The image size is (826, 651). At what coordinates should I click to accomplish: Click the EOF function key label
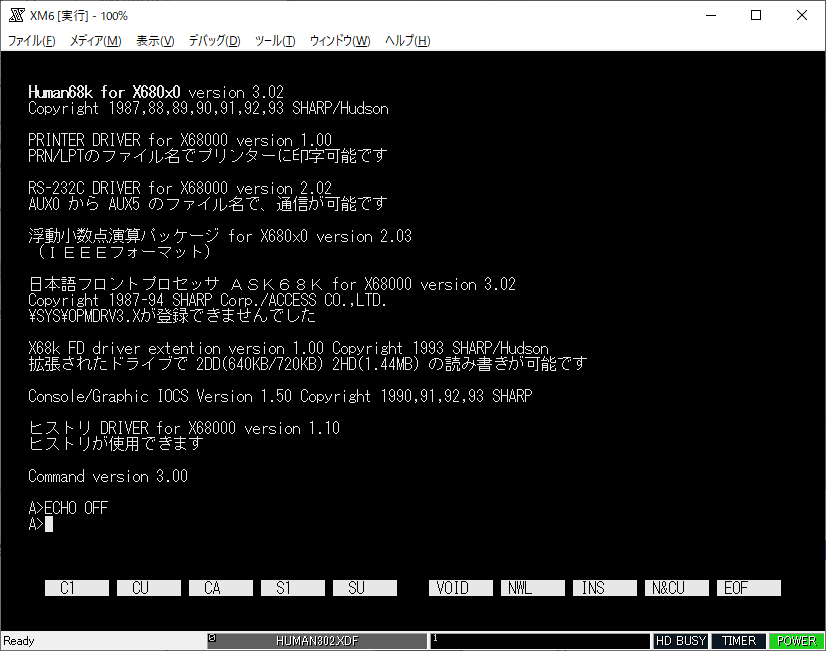749,588
